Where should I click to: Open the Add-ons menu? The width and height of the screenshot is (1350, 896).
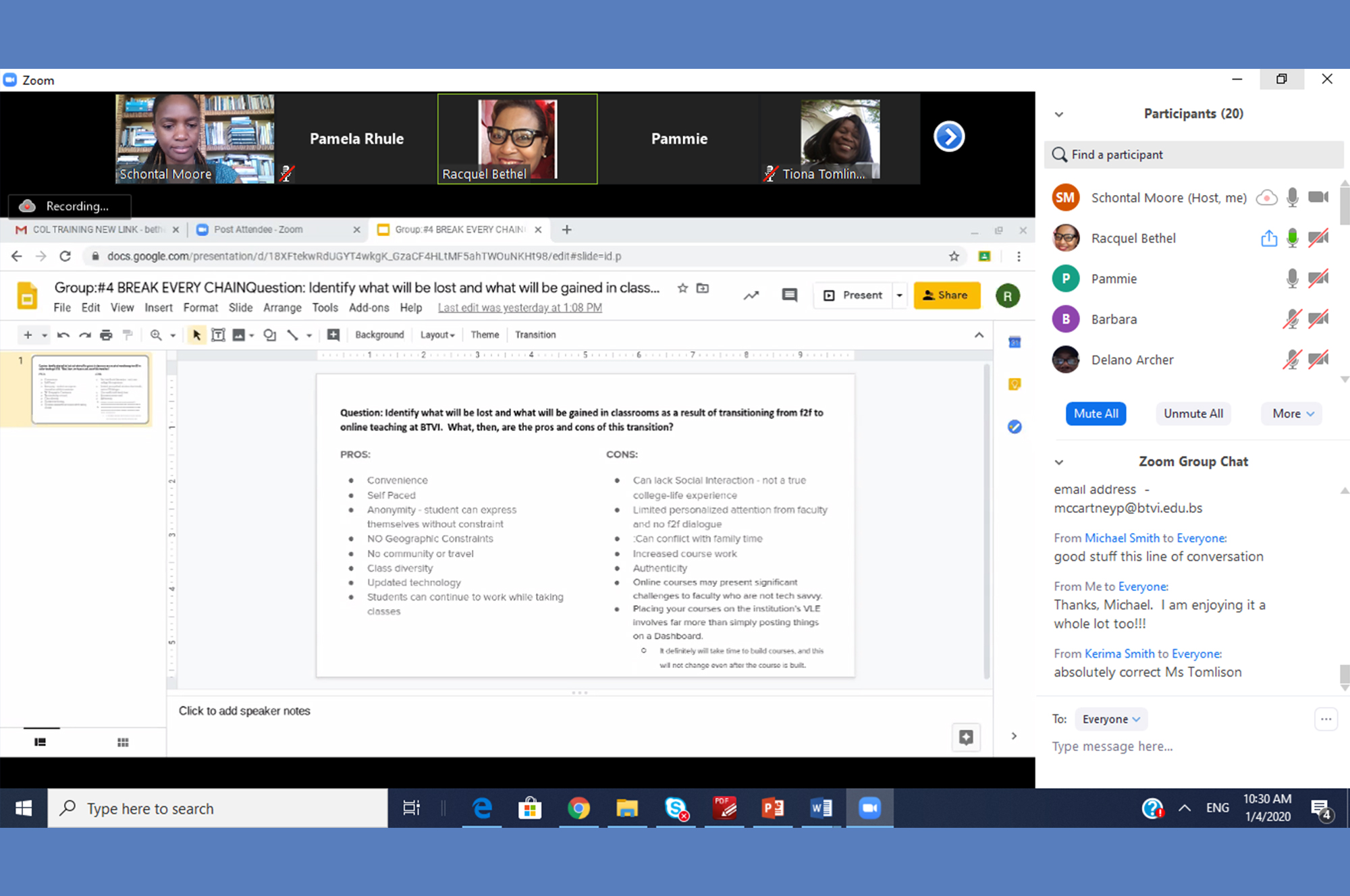tap(369, 308)
